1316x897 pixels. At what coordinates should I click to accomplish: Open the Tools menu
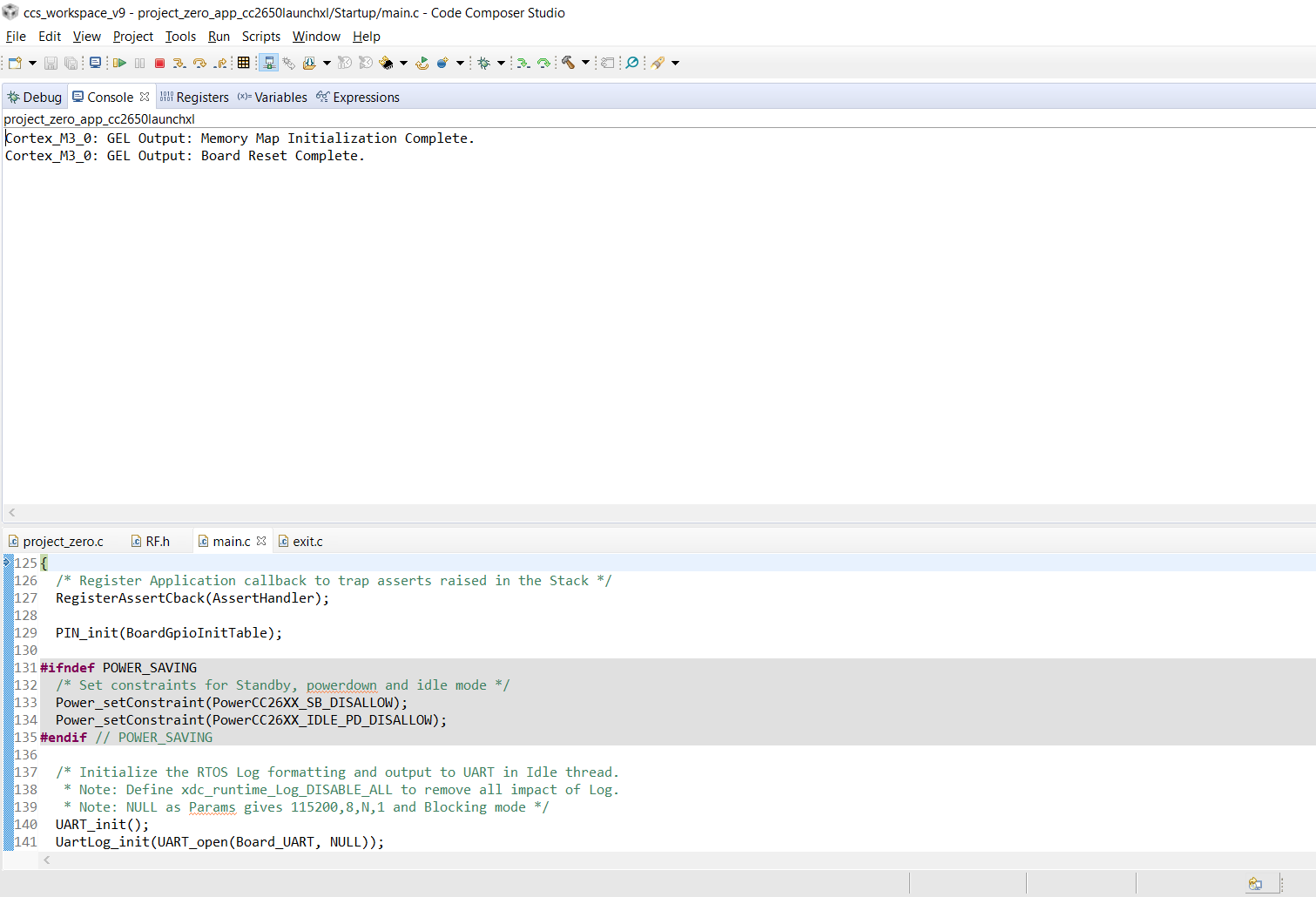(x=180, y=37)
